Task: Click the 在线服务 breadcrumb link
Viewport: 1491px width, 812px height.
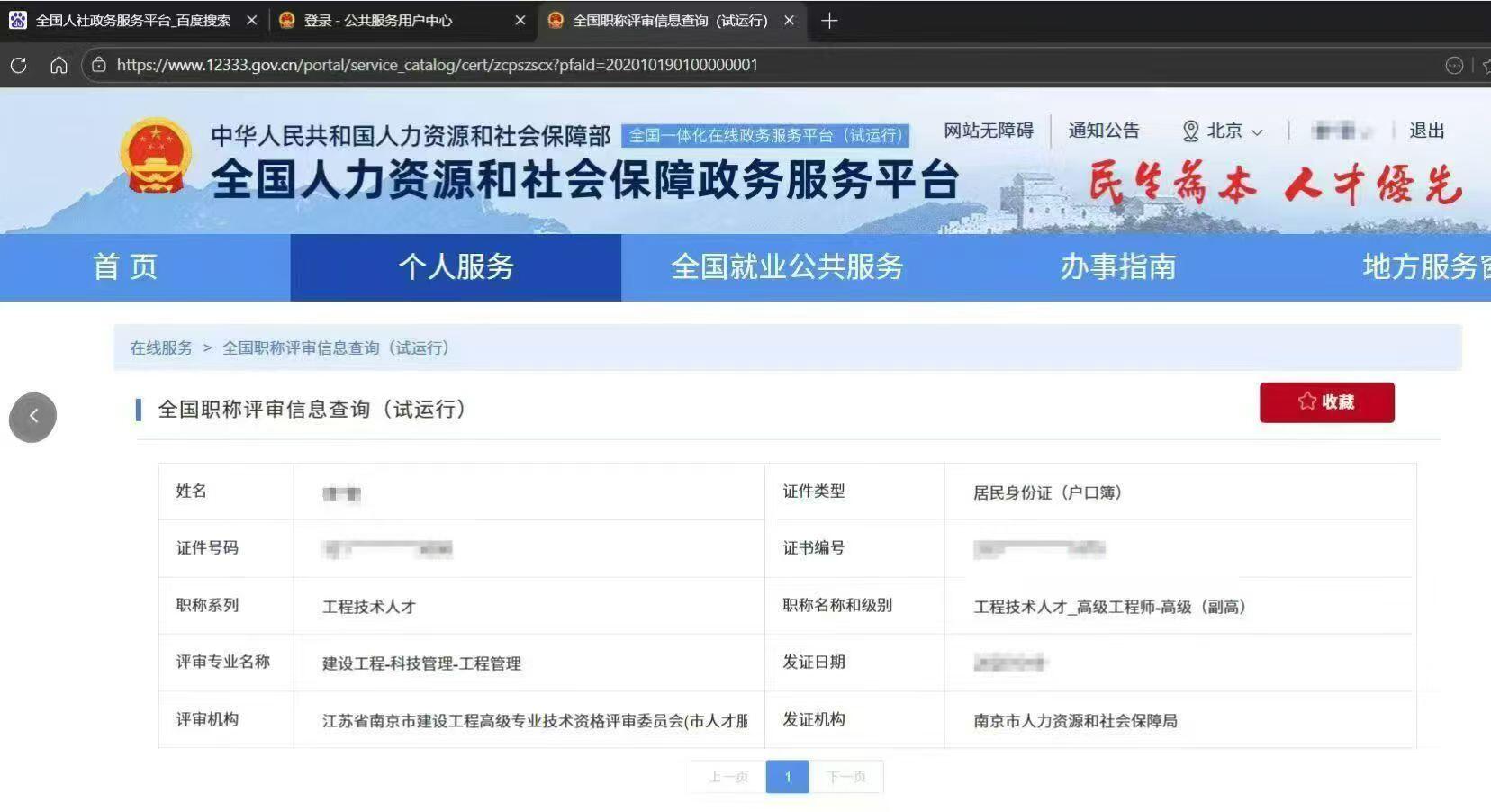Action: click(x=161, y=347)
